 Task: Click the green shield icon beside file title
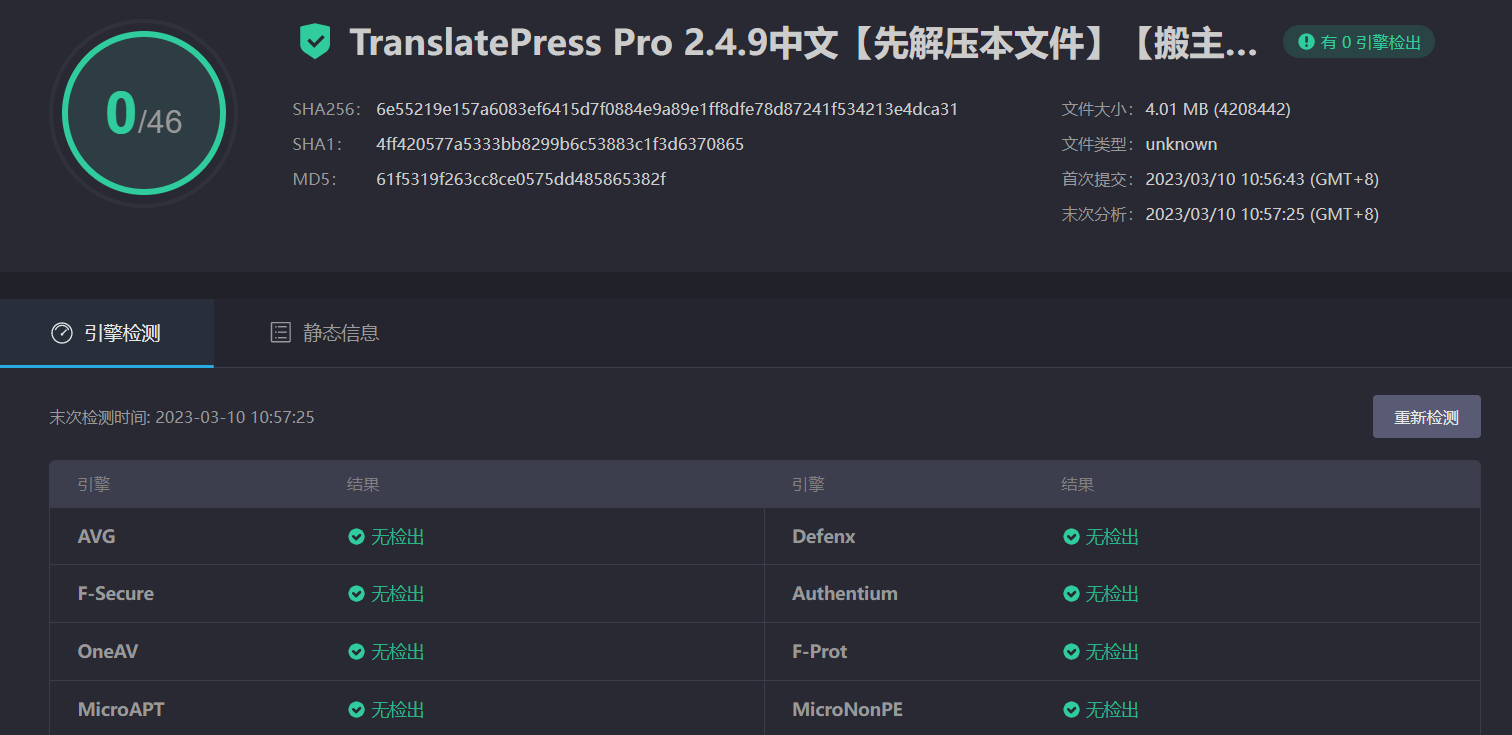(314, 42)
